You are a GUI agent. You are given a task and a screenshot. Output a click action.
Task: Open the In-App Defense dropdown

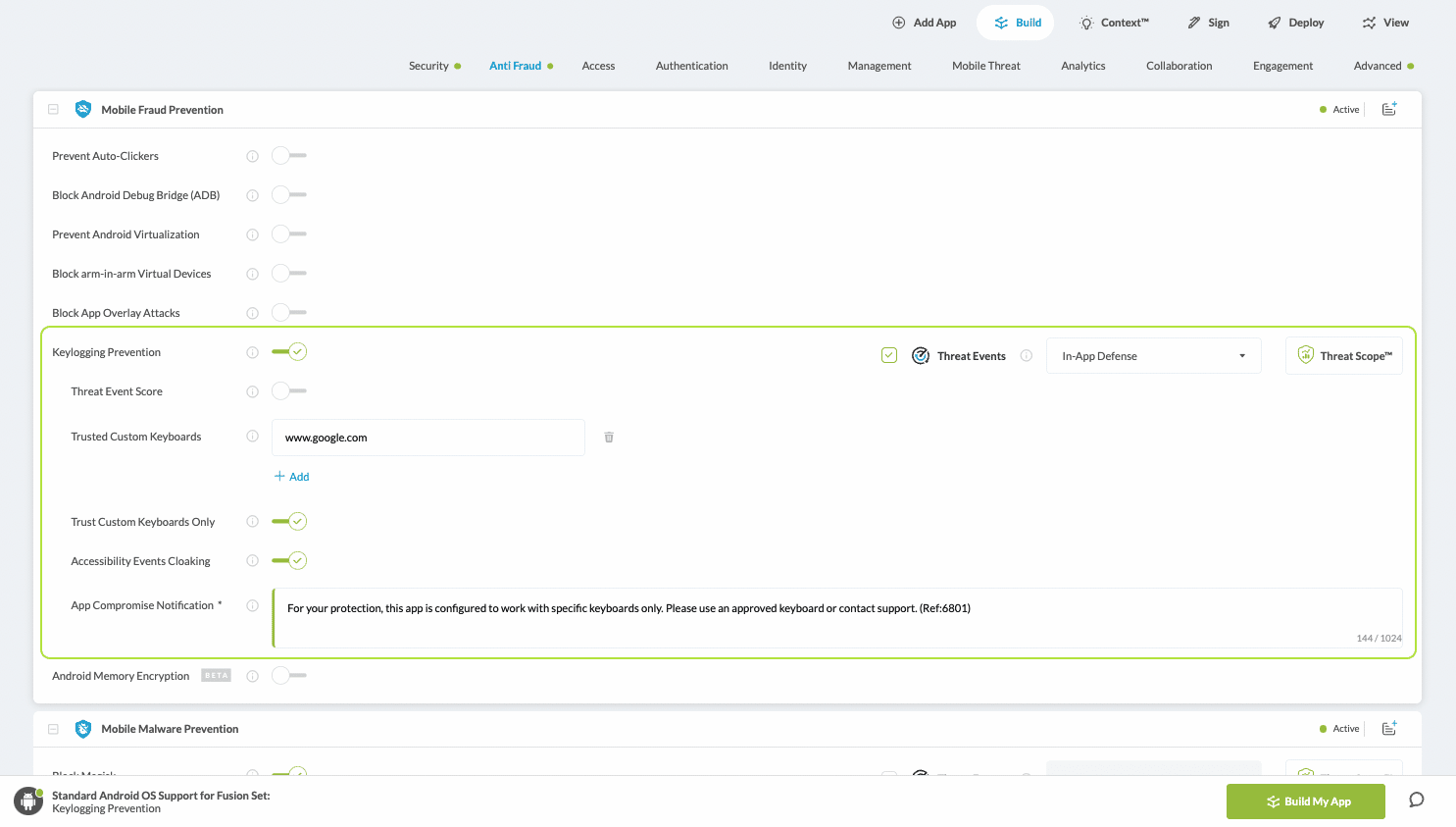click(1153, 356)
